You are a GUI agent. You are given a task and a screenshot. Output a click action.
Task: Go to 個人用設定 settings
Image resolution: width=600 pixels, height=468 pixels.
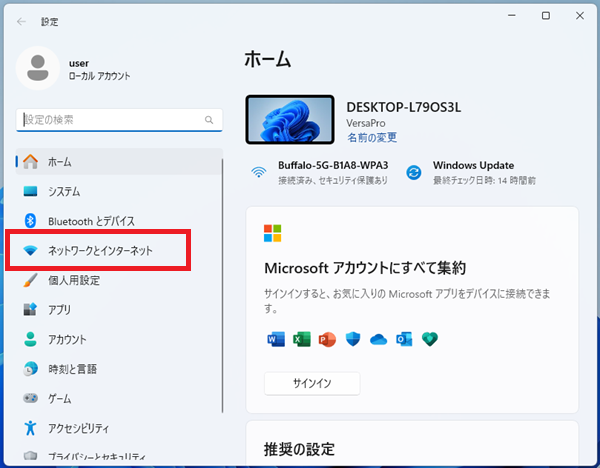(119, 280)
